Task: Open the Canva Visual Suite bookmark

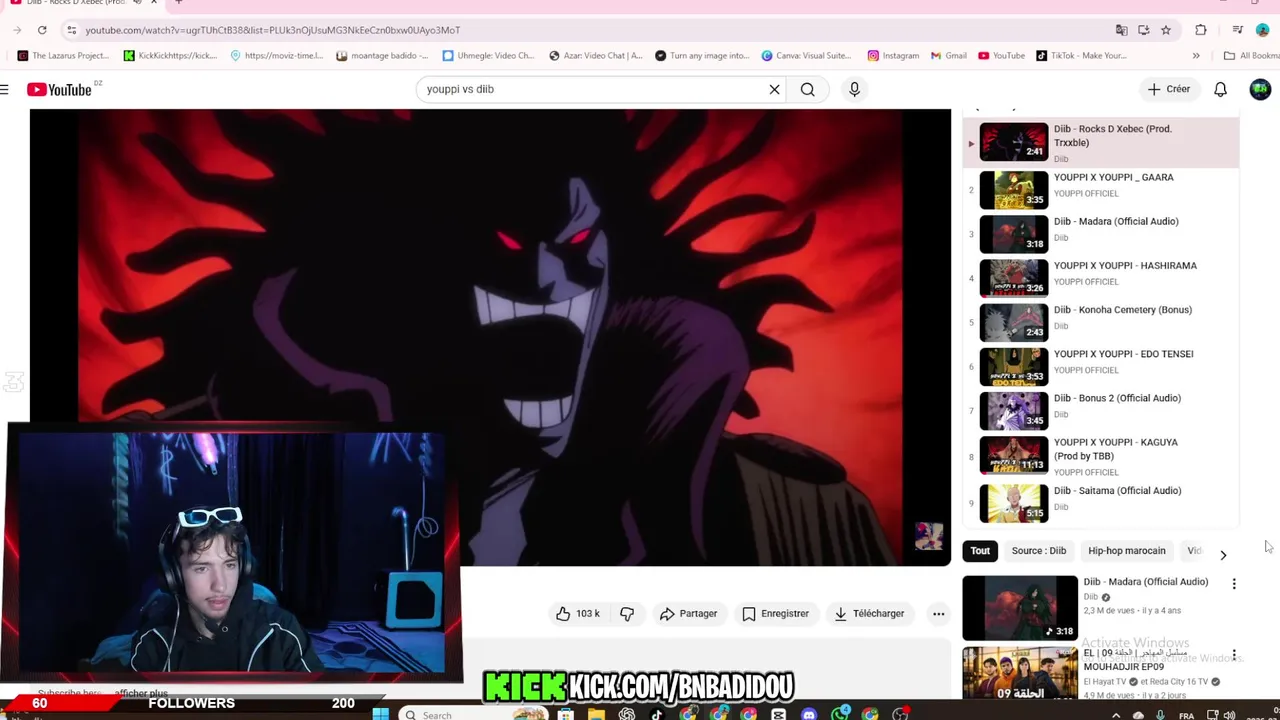Action: tap(807, 55)
